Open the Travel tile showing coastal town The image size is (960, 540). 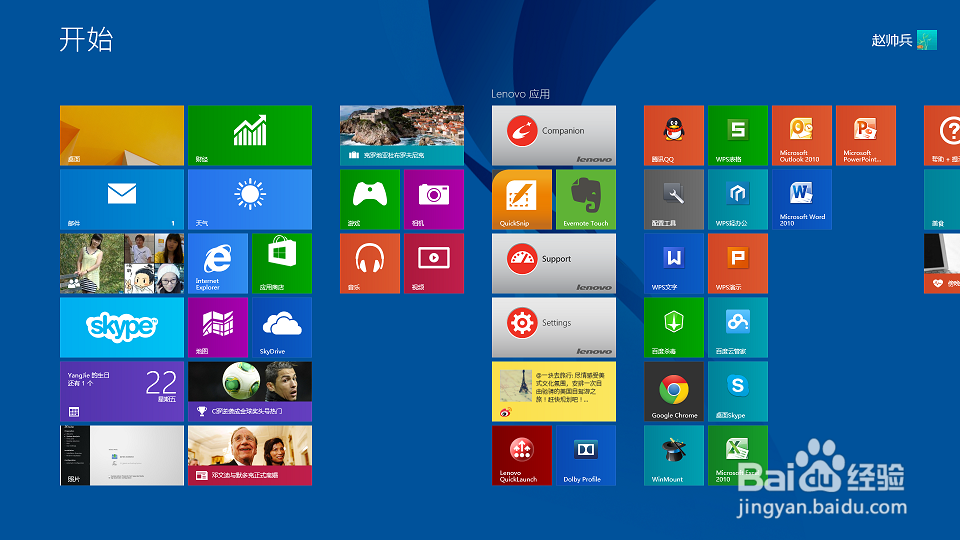[x=402, y=135]
